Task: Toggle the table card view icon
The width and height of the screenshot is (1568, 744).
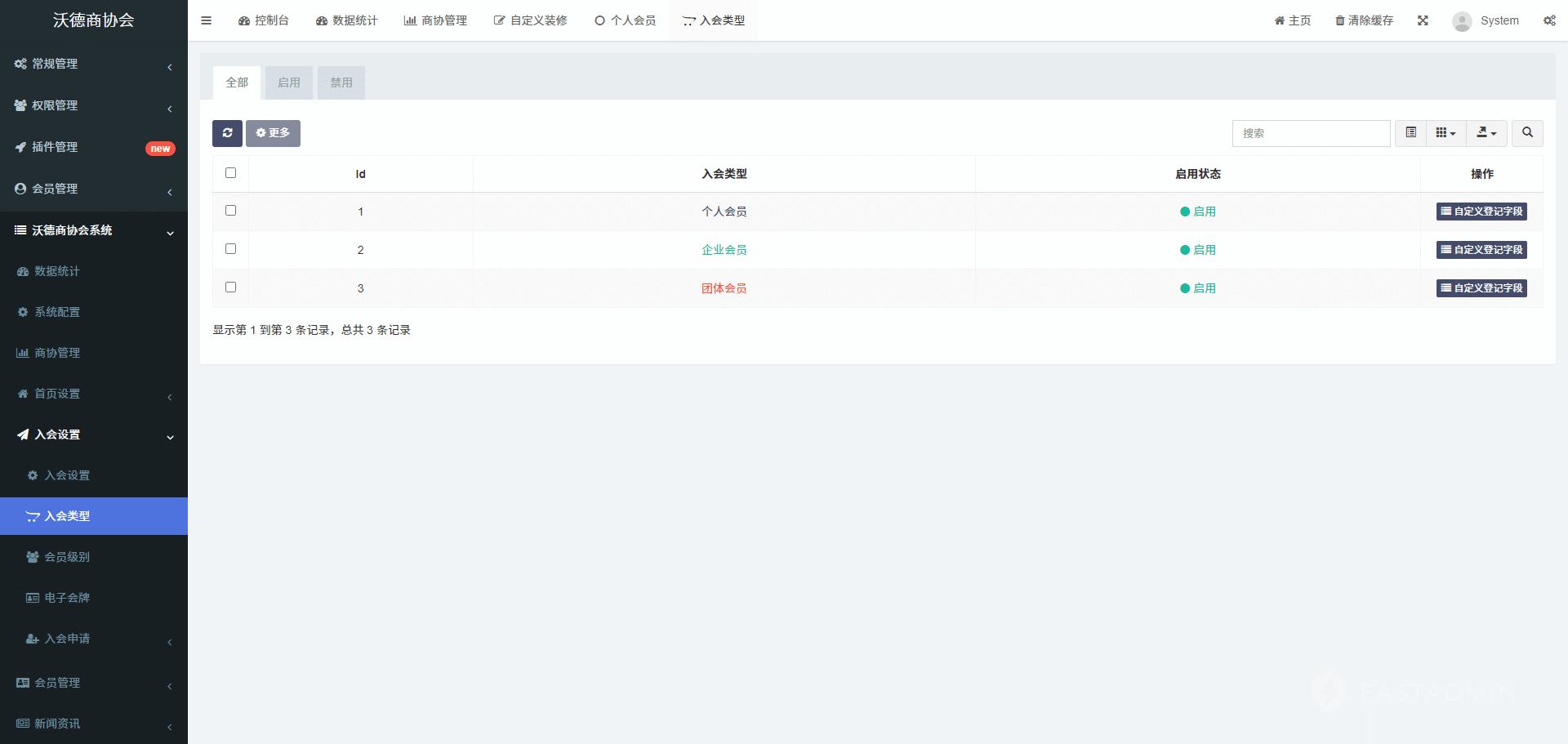Action: click(x=1410, y=133)
